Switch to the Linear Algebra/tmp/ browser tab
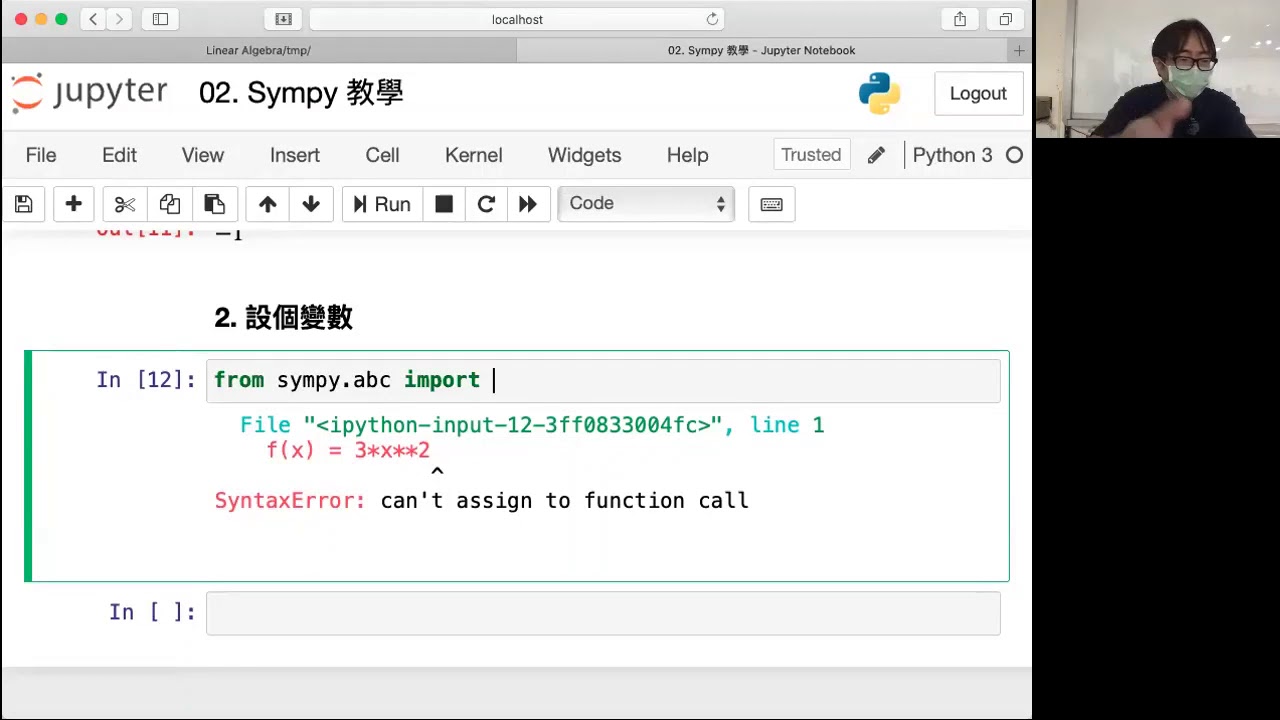Viewport: 1280px width, 720px height. [x=258, y=50]
